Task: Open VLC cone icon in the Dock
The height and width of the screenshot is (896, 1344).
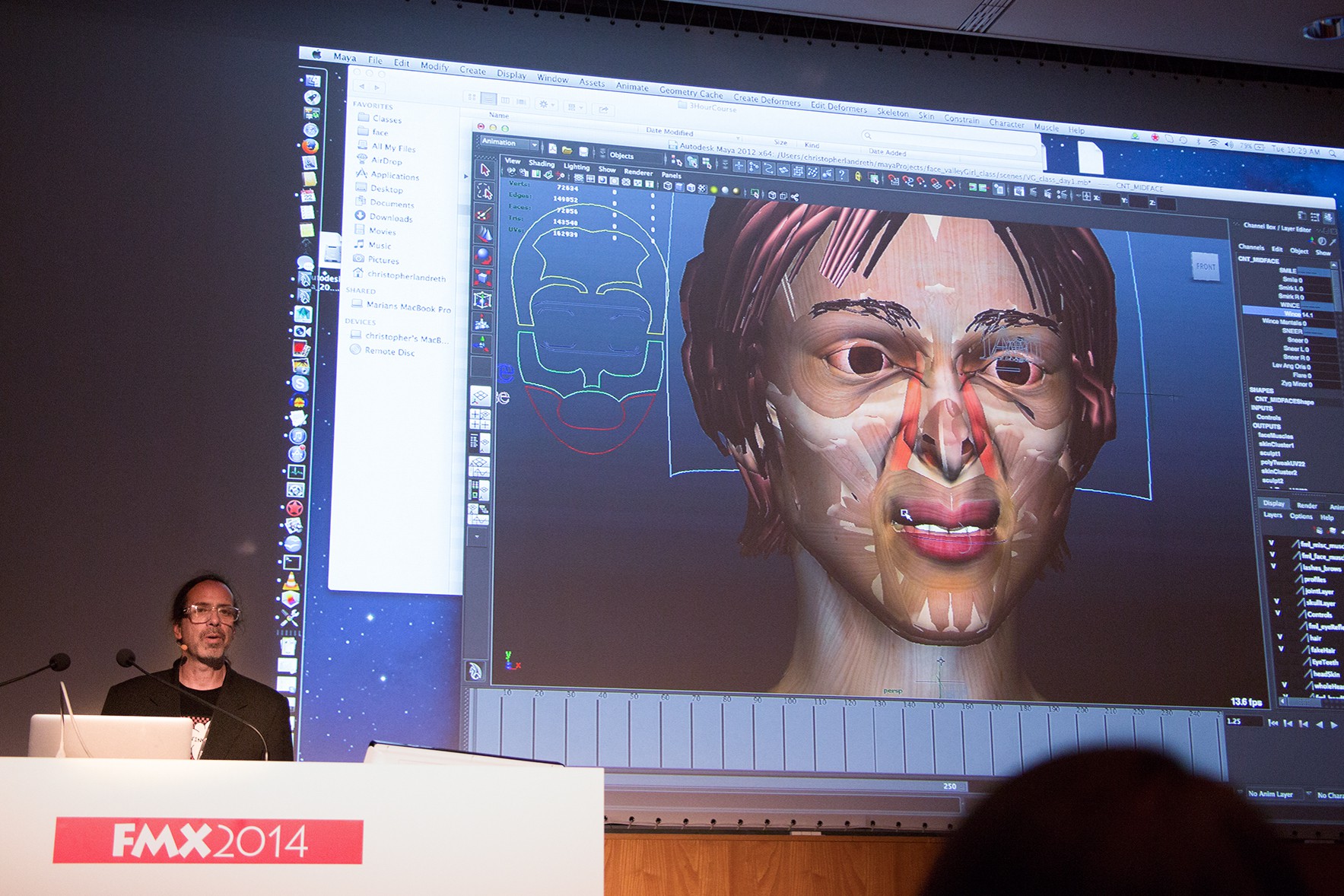Action: point(291,582)
